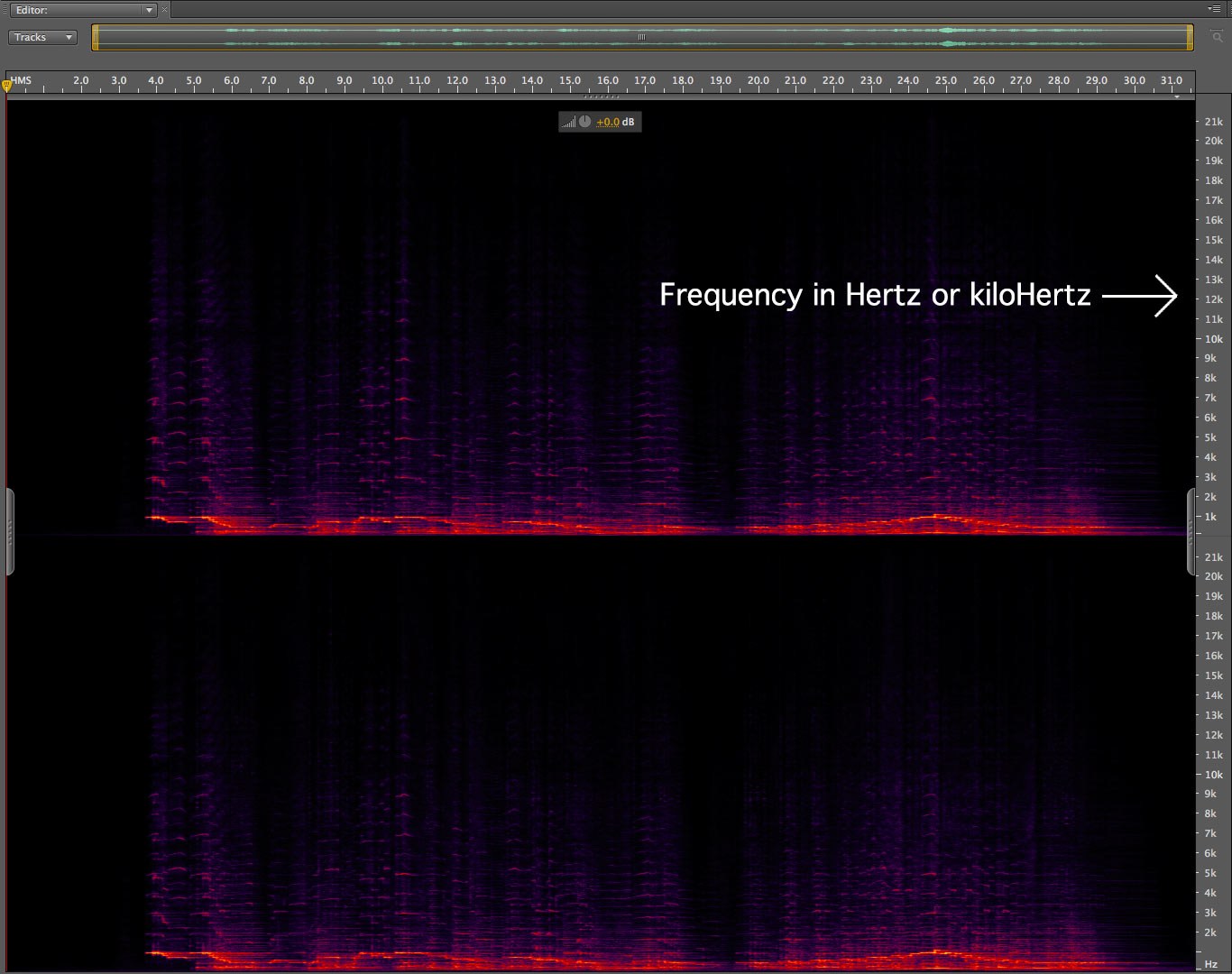Click the zoom out full magnifier icon
The image size is (1232, 974).
(1217, 37)
